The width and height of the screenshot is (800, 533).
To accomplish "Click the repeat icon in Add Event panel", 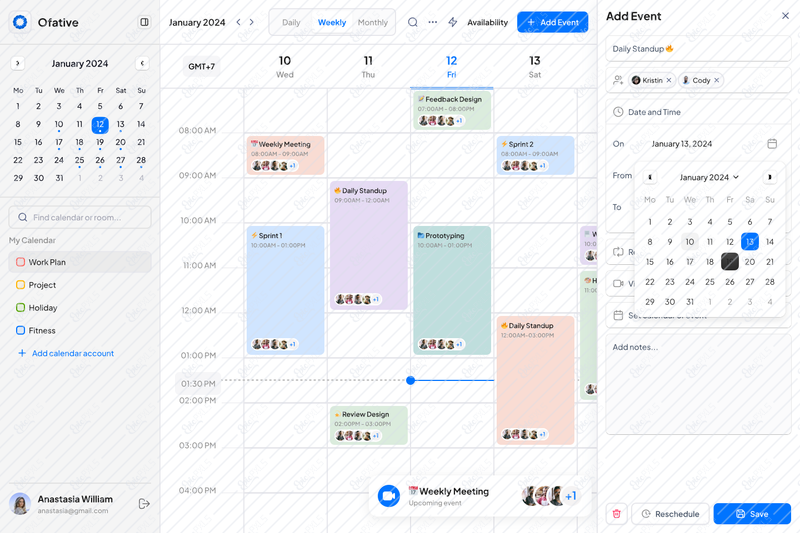I will [x=618, y=252].
